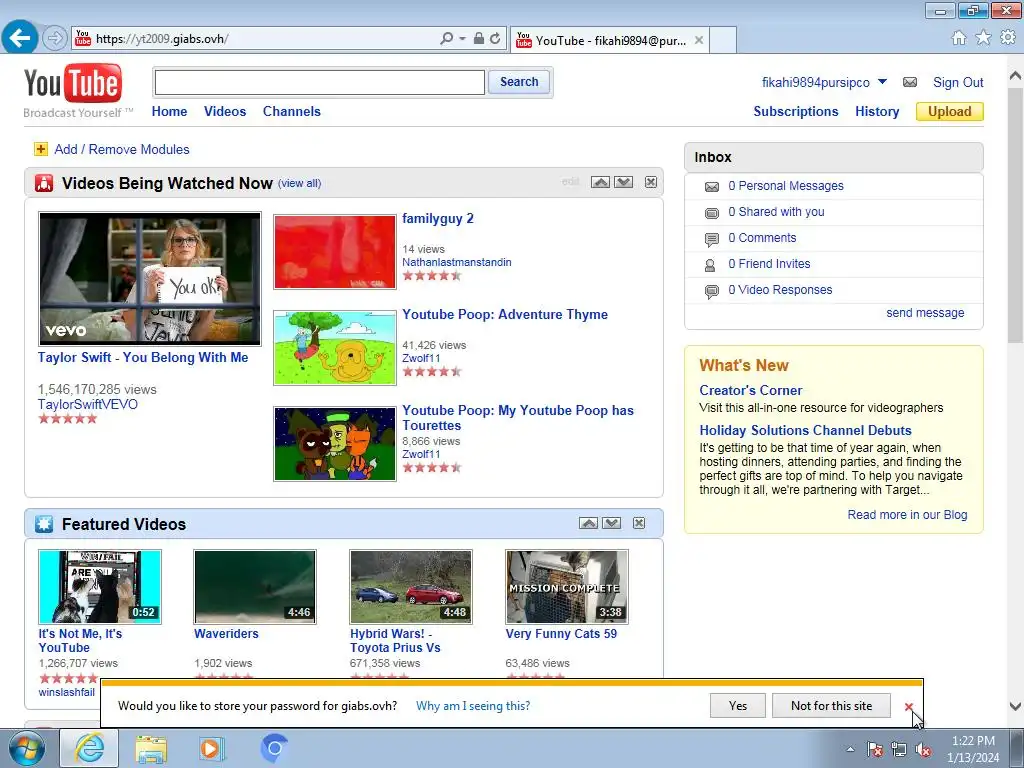Open the Subscriptions page link

pos(795,112)
